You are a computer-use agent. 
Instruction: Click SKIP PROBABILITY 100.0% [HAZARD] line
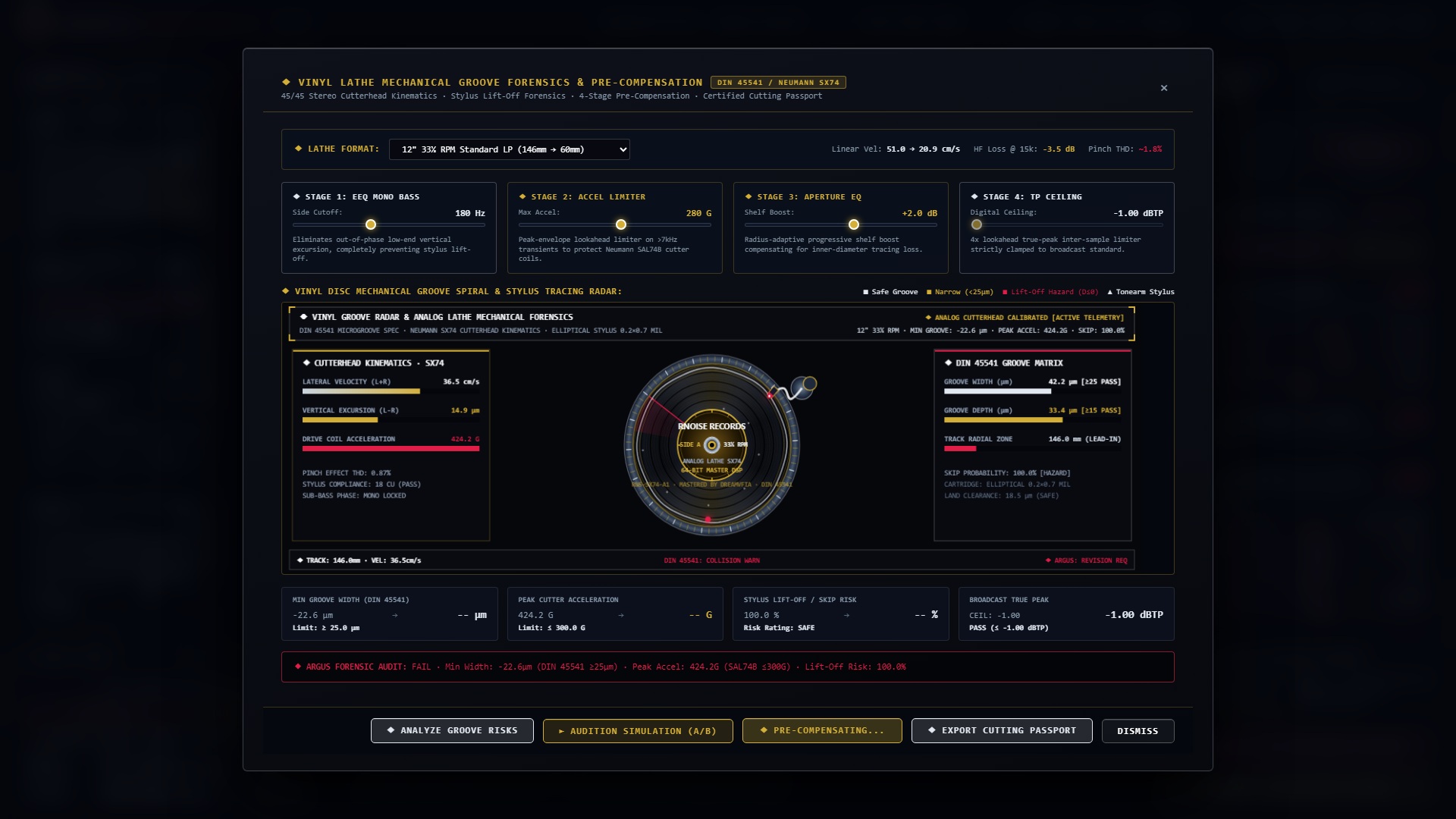click(x=1009, y=473)
